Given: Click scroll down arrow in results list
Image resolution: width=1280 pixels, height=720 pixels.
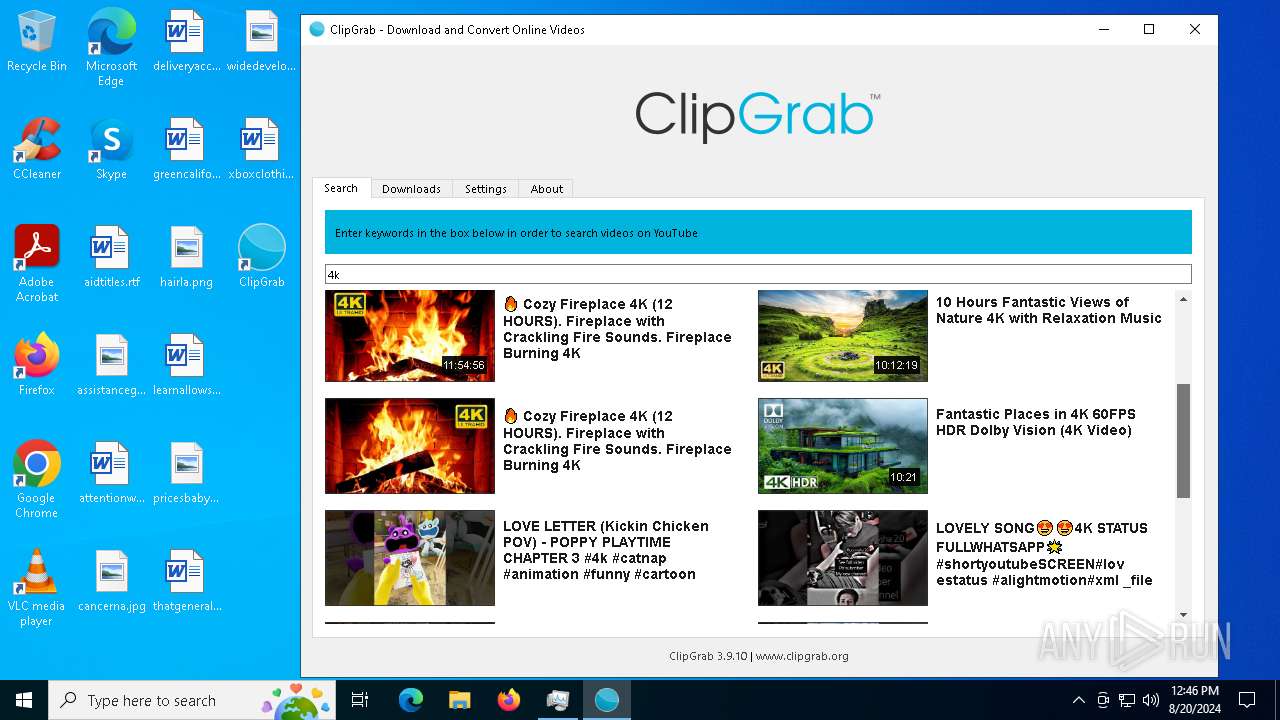Looking at the screenshot, I should [x=1184, y=615].
